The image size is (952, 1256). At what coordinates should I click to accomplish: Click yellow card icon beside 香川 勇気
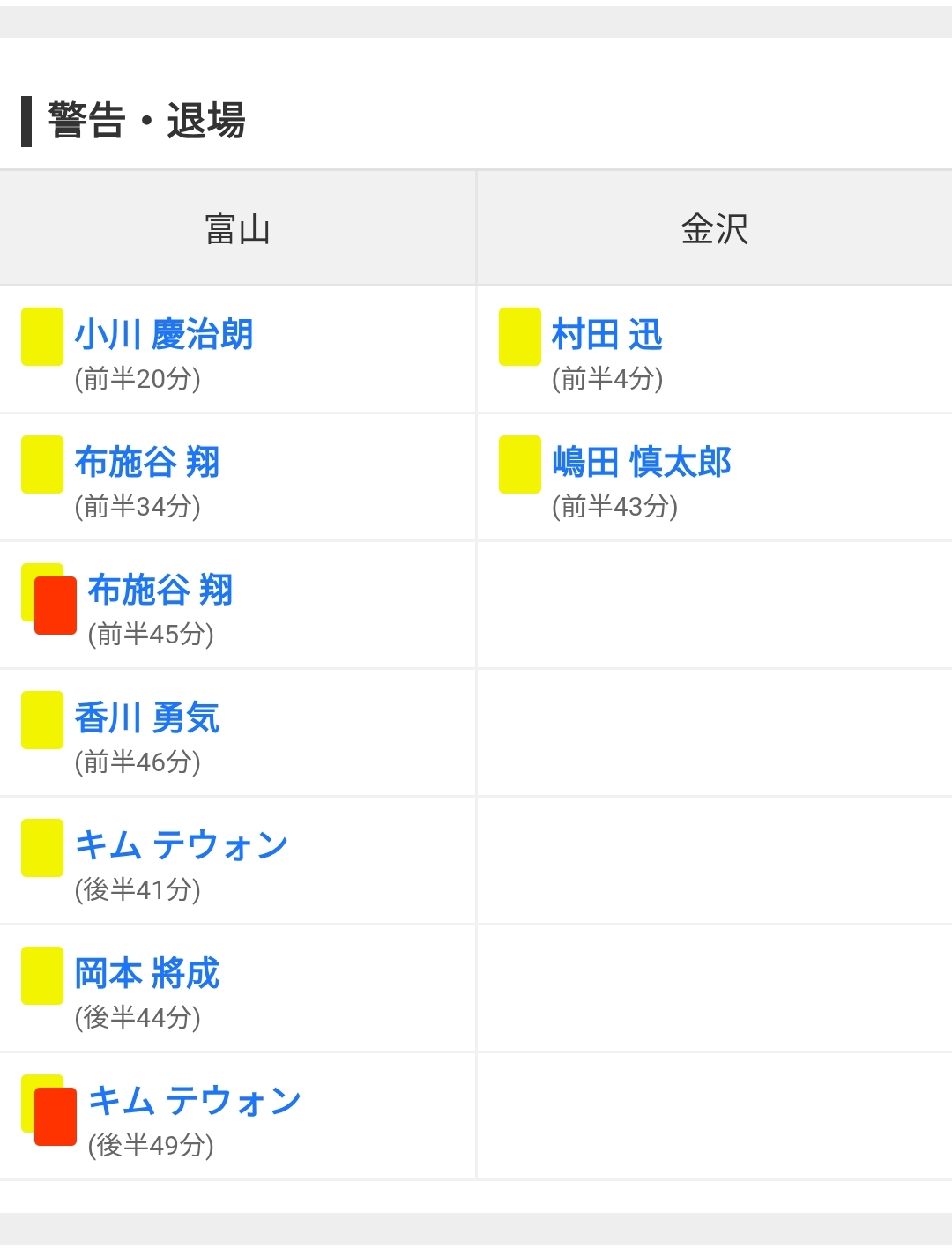[x=42, y=719]
